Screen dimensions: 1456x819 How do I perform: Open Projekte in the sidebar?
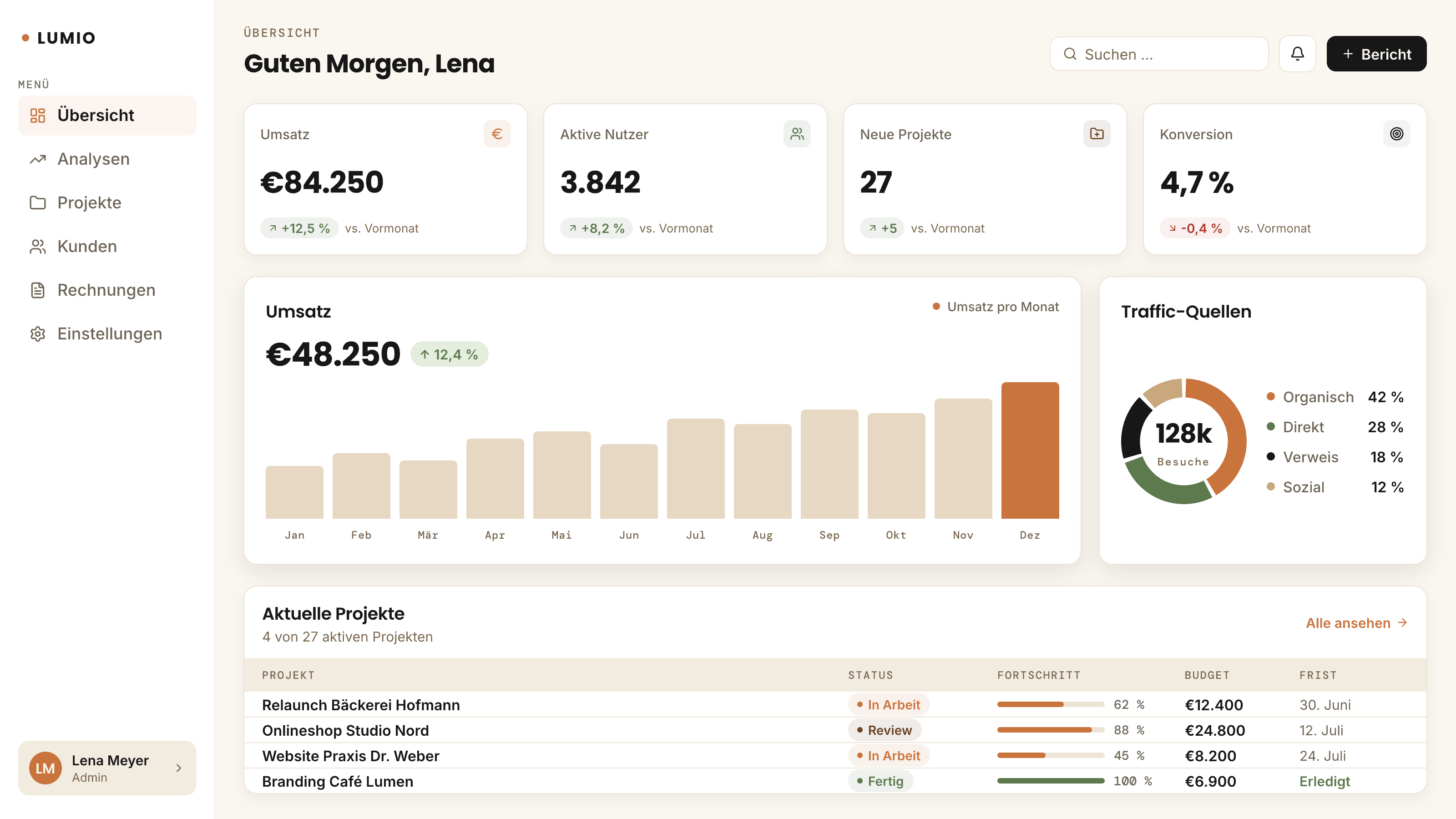pyautogui.click(x=107, y=203)
